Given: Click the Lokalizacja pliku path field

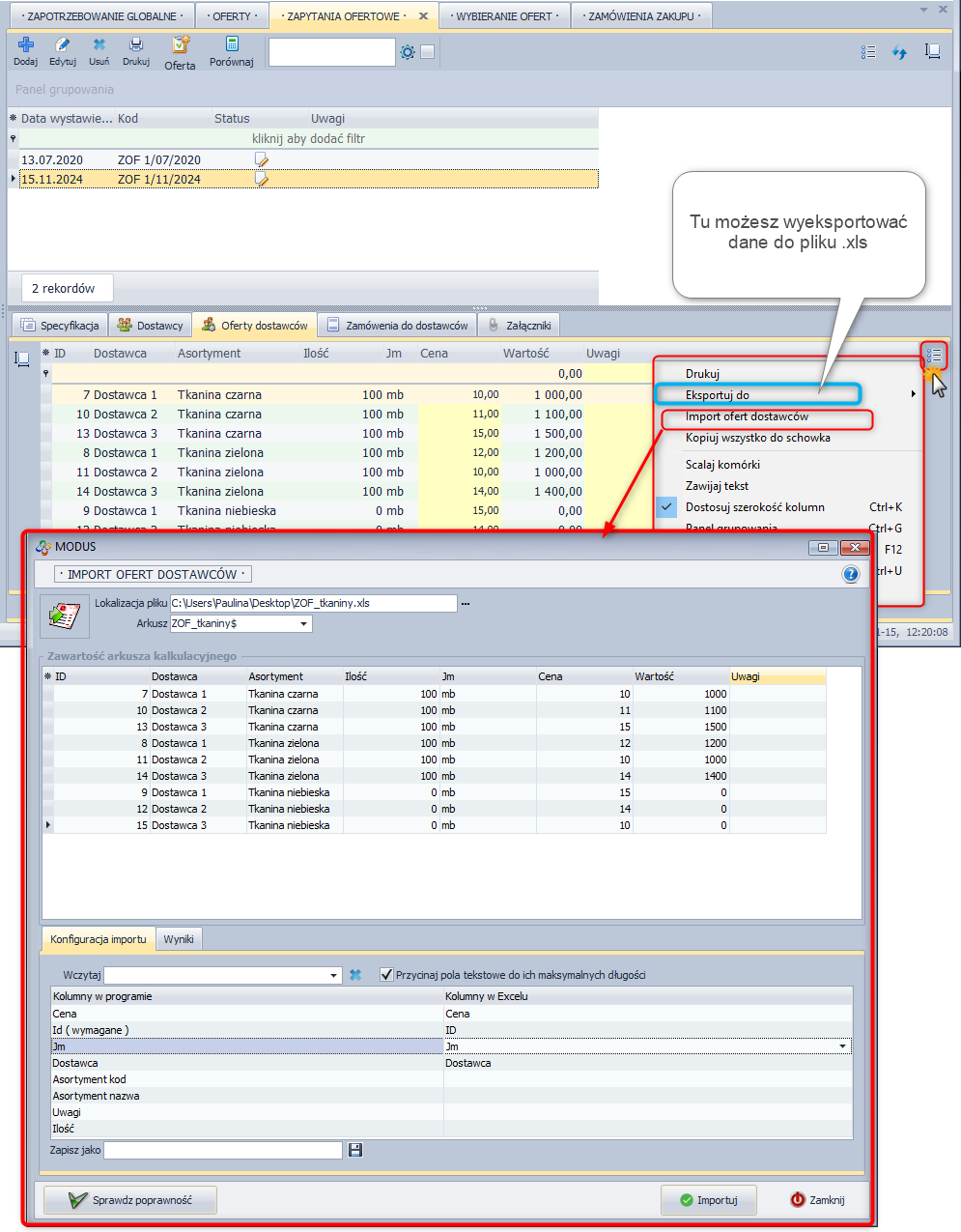Looking at the screenshot, I should tap(313, 603).
